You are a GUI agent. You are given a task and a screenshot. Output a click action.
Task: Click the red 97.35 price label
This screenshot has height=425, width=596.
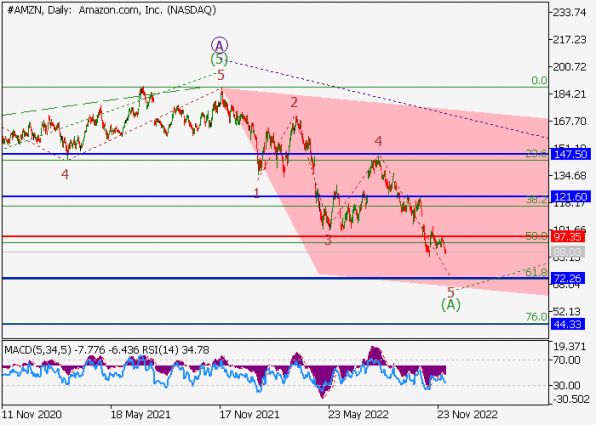click(567, 237)
